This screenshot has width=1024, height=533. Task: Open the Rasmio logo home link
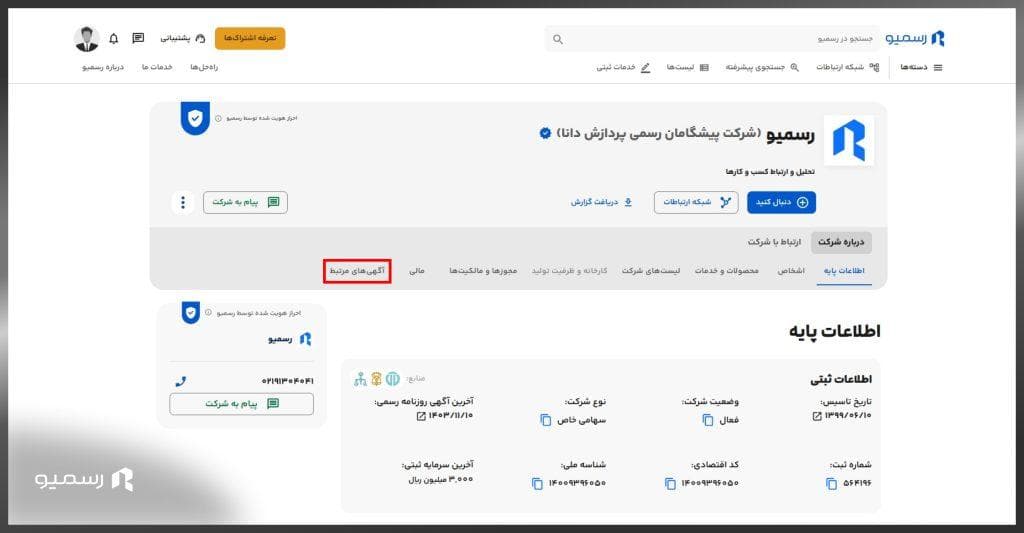coord(914,39)
